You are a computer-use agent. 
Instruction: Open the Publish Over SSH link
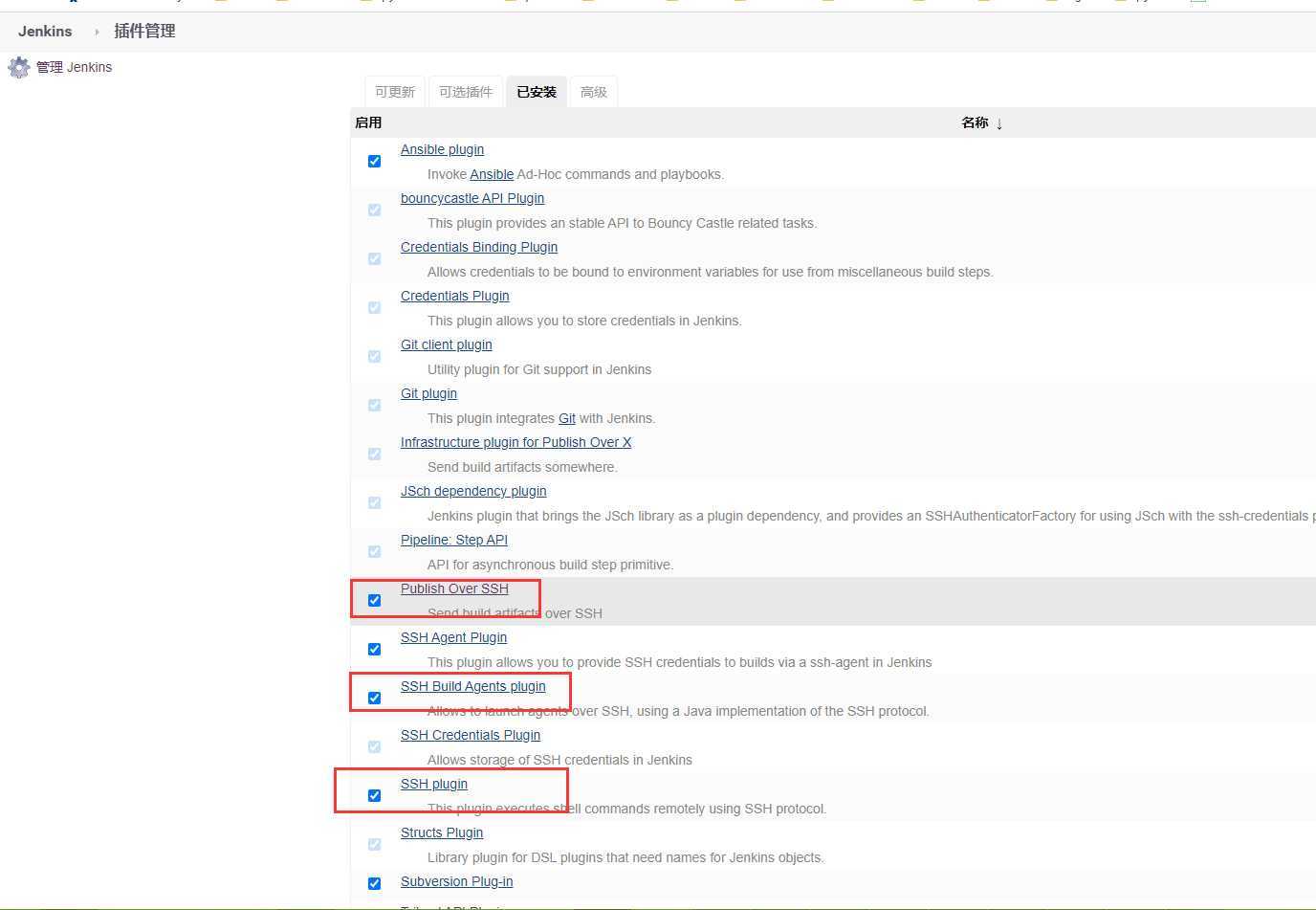(454, 588)
